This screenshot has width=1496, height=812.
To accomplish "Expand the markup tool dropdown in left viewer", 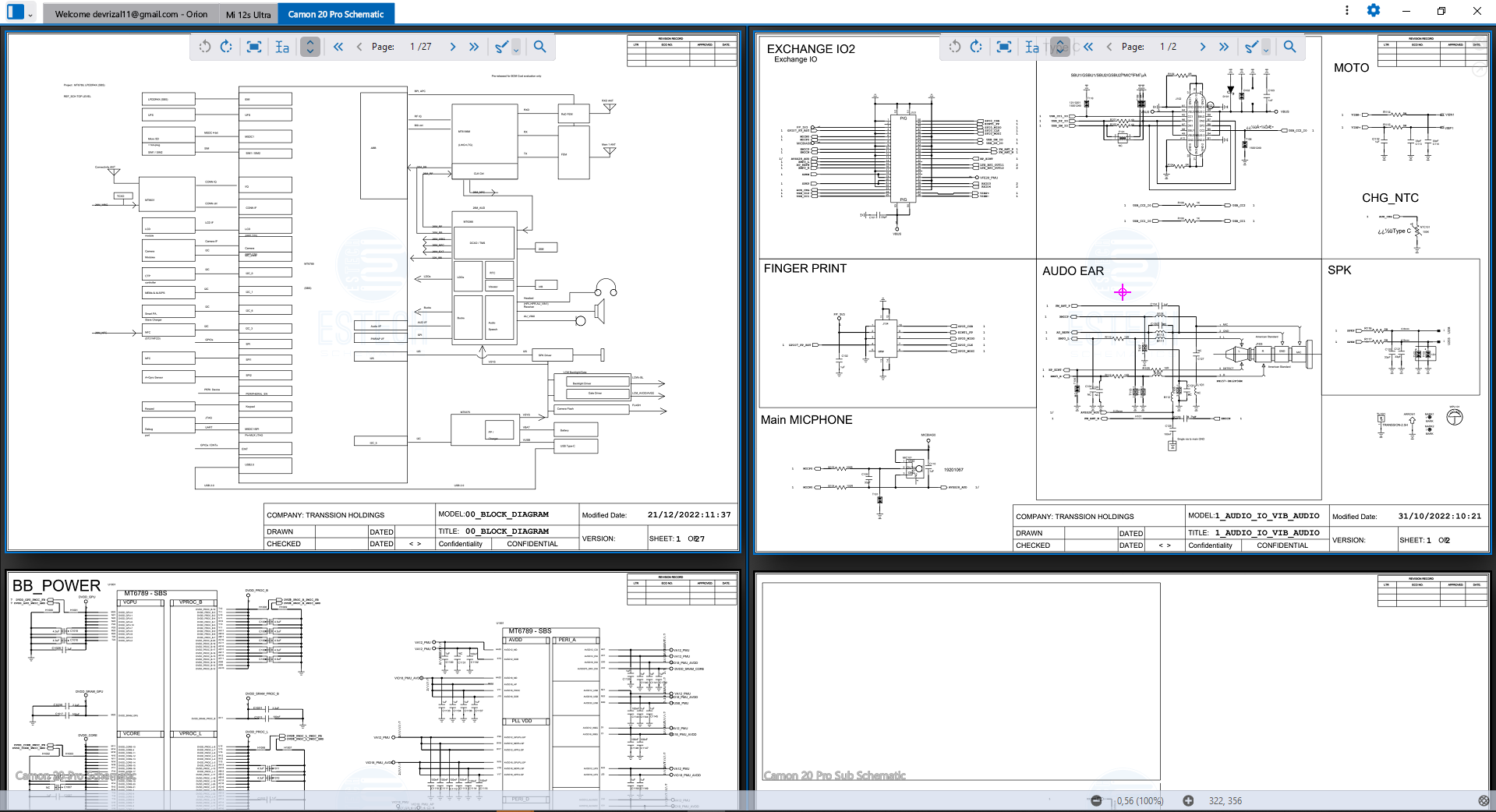I will click(x=516, y=48).
